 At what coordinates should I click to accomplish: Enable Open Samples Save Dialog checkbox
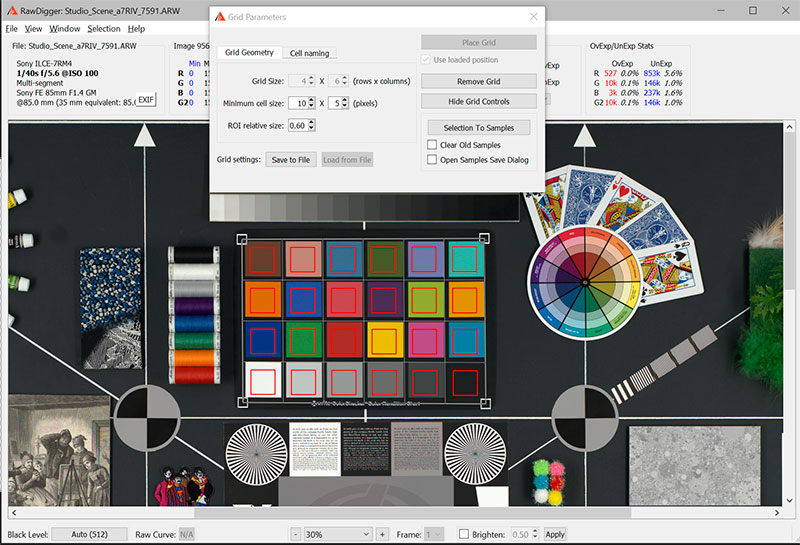tap(432, 160)
